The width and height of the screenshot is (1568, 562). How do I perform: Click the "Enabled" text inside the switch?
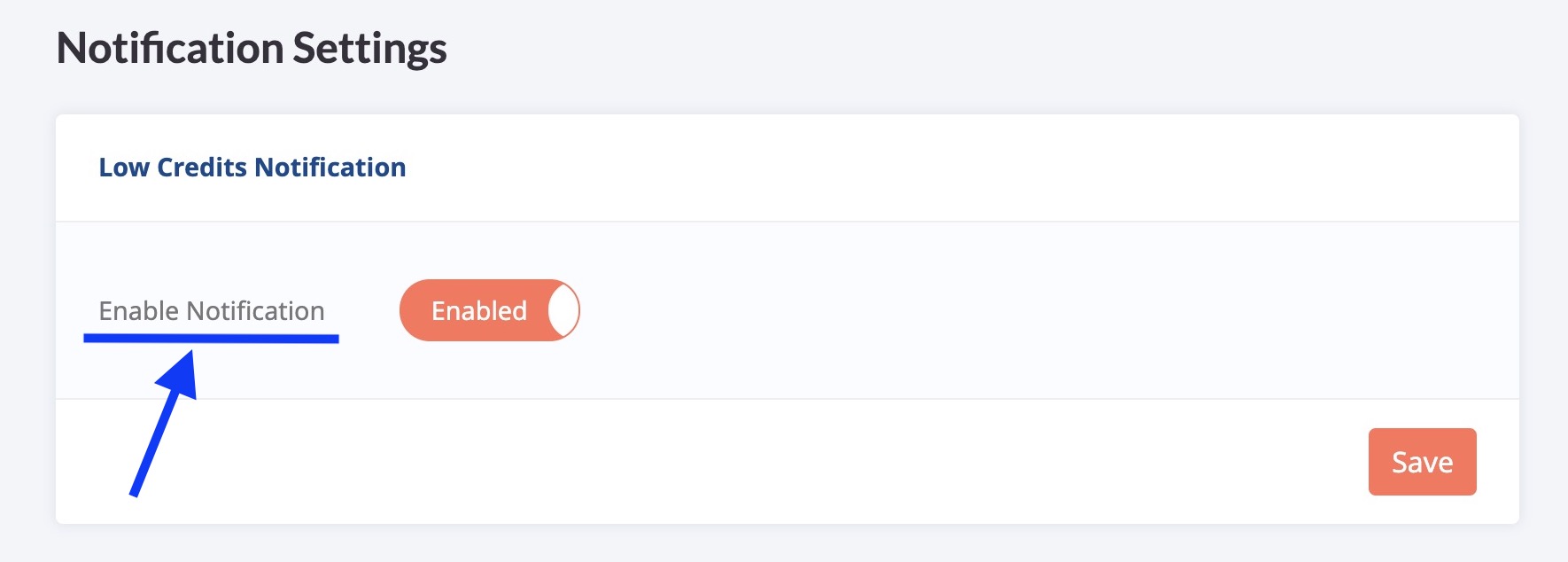pyautogui.click(x=478, y=311)
